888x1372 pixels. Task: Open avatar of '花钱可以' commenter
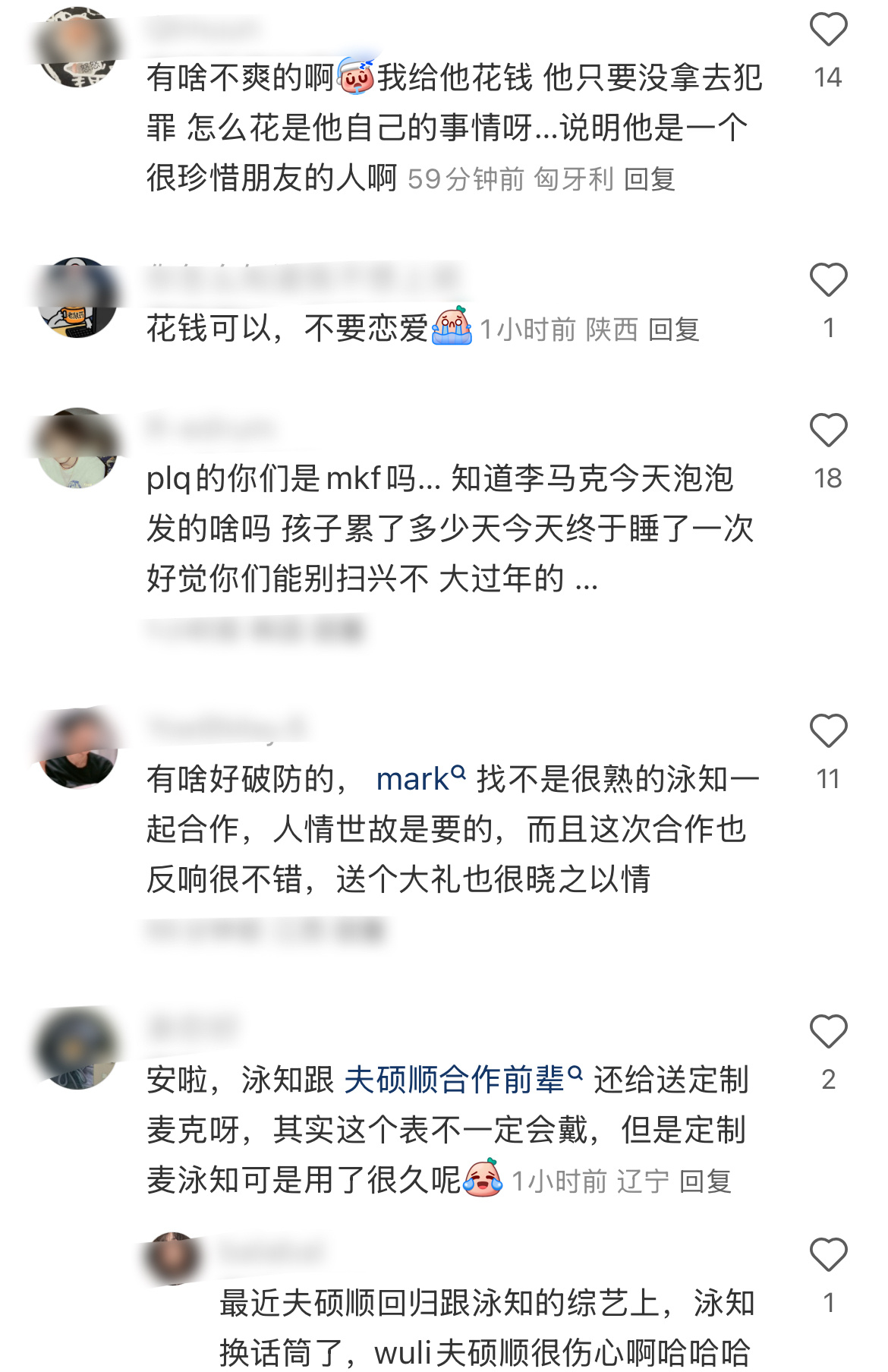[77, 298]
